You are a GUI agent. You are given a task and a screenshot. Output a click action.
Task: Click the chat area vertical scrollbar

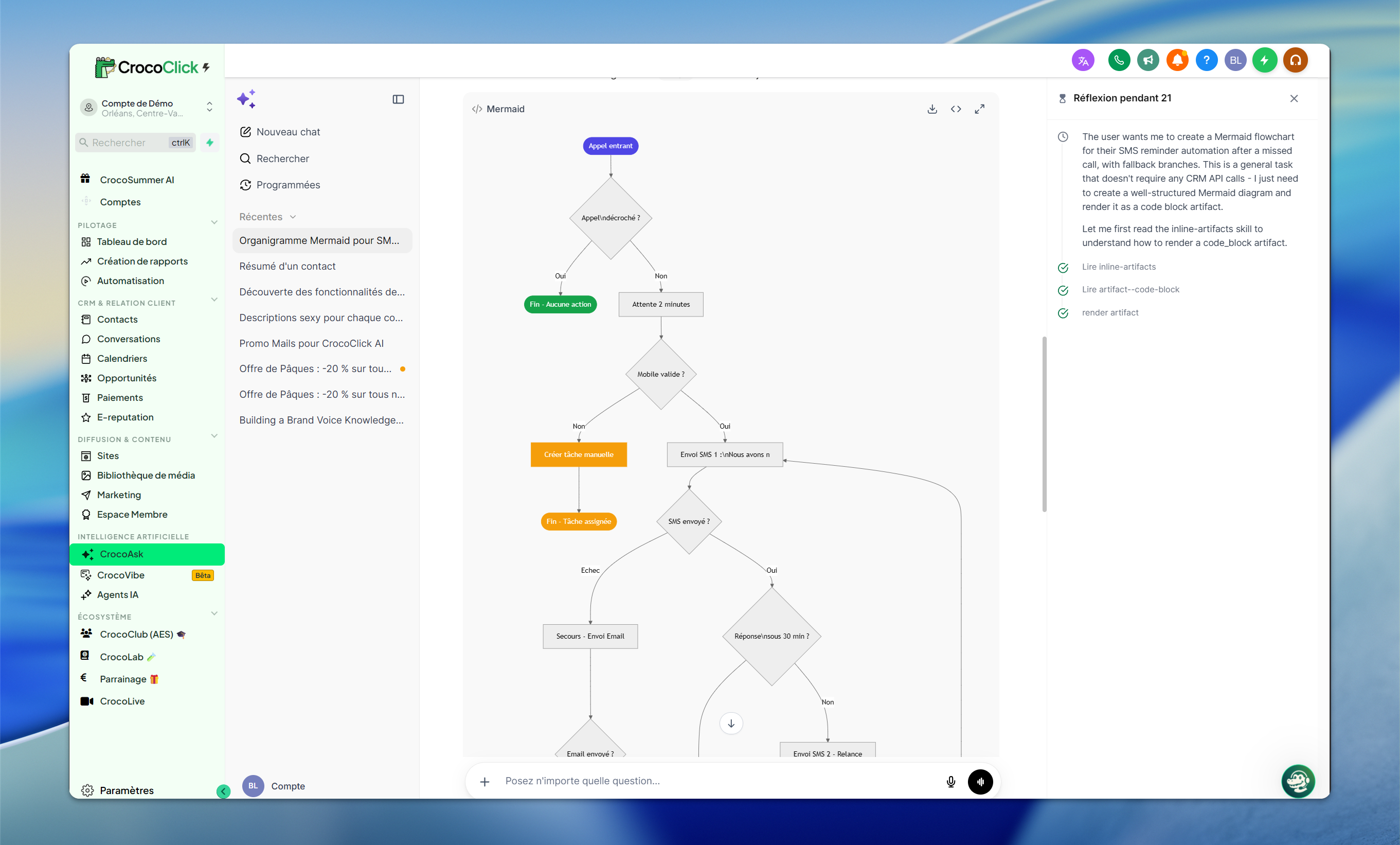coord(1044,424)
